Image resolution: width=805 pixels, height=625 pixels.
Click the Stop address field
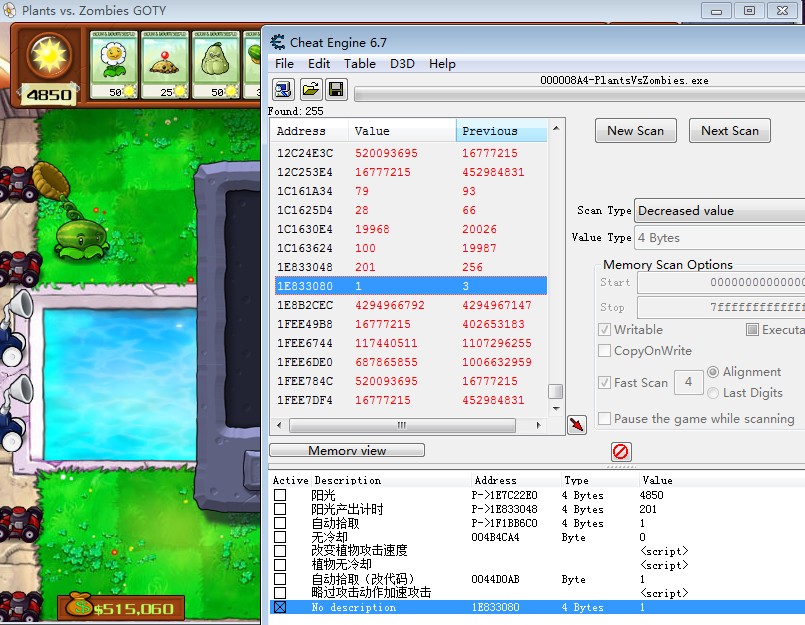[x=721, y=308]
